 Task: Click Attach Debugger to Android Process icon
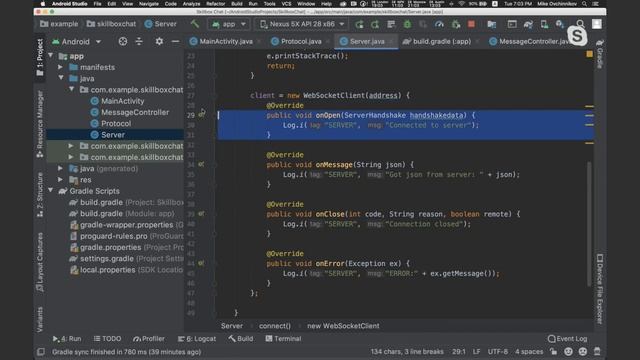click(456, 24)
